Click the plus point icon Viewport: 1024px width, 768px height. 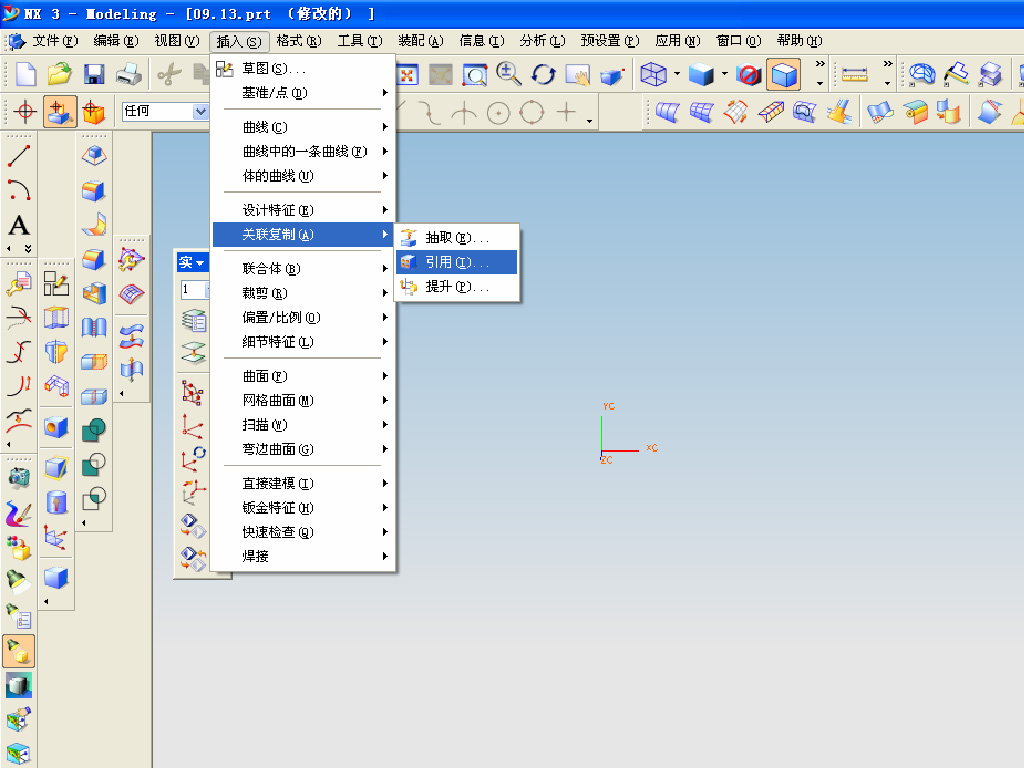566,112
